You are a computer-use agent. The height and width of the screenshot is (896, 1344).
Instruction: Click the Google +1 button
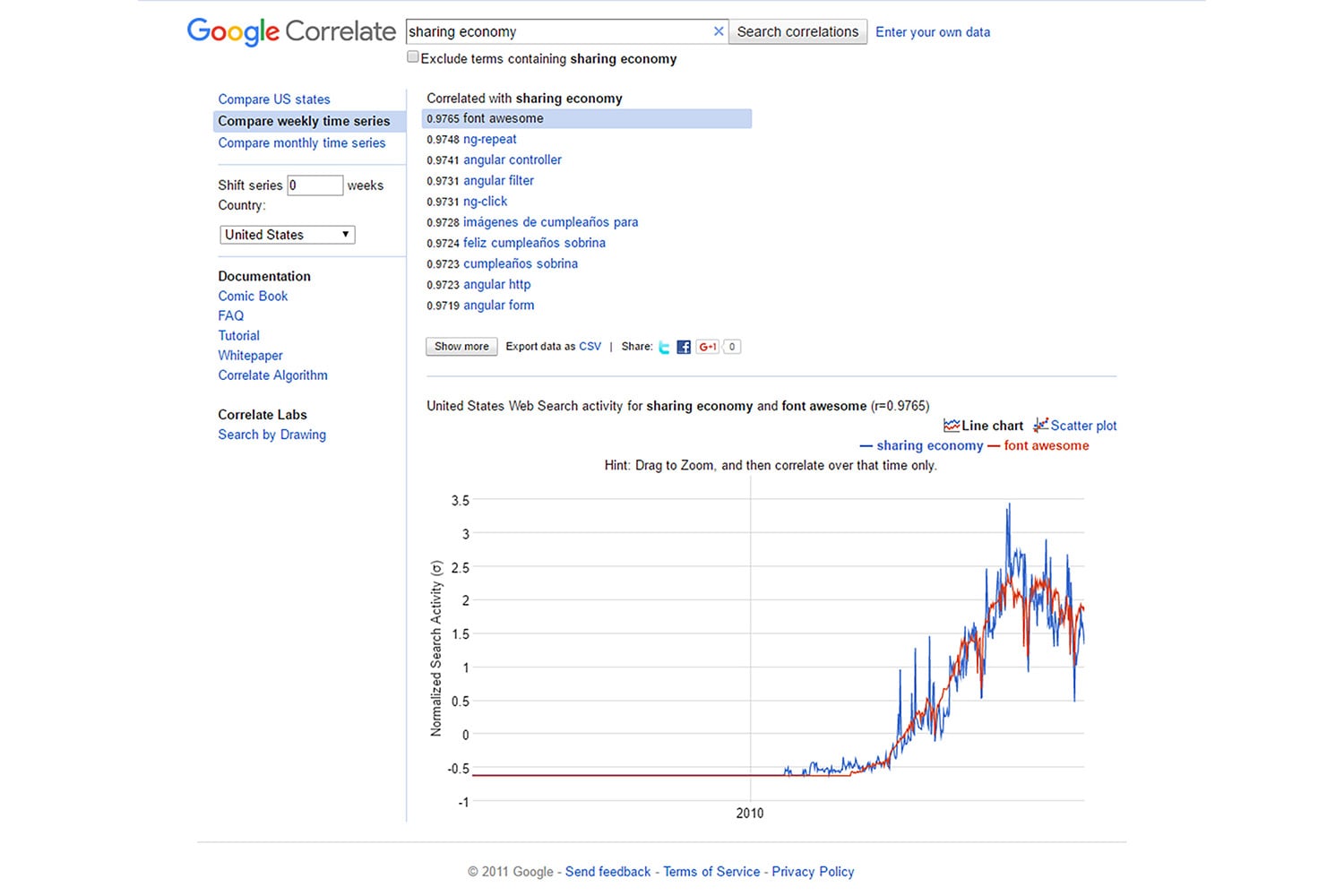pyautogui.click(x=708, y=347)
